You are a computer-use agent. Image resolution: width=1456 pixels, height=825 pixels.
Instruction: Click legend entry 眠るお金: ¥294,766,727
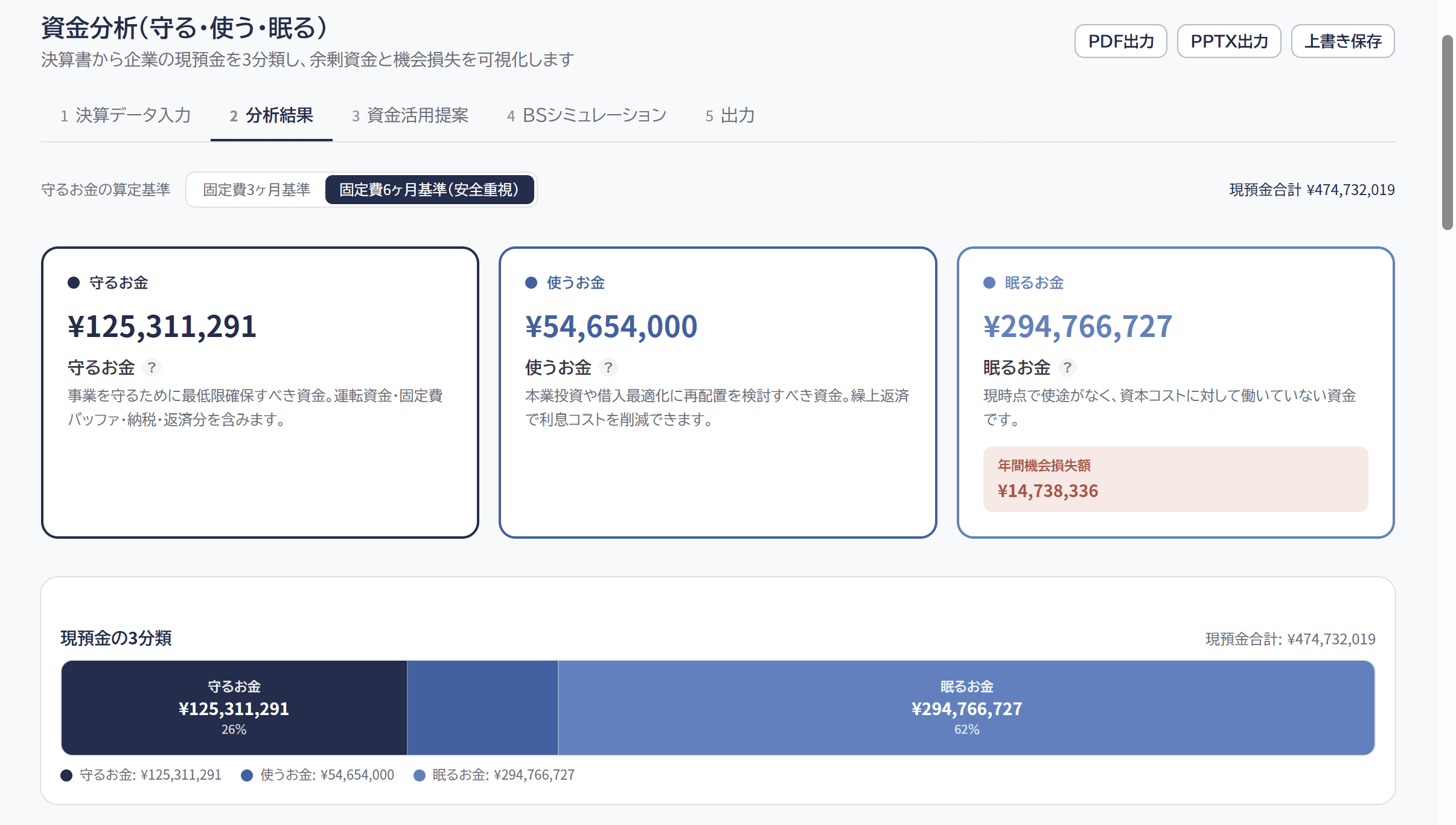pos(494,775)
